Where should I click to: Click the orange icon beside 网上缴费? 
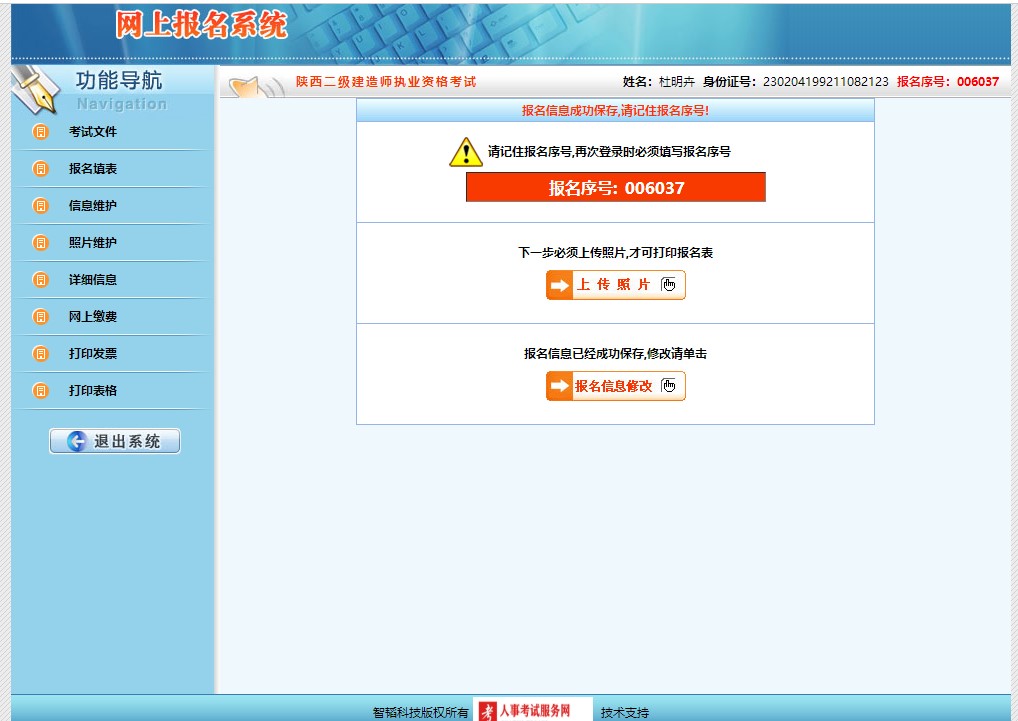tap(41, 317)
